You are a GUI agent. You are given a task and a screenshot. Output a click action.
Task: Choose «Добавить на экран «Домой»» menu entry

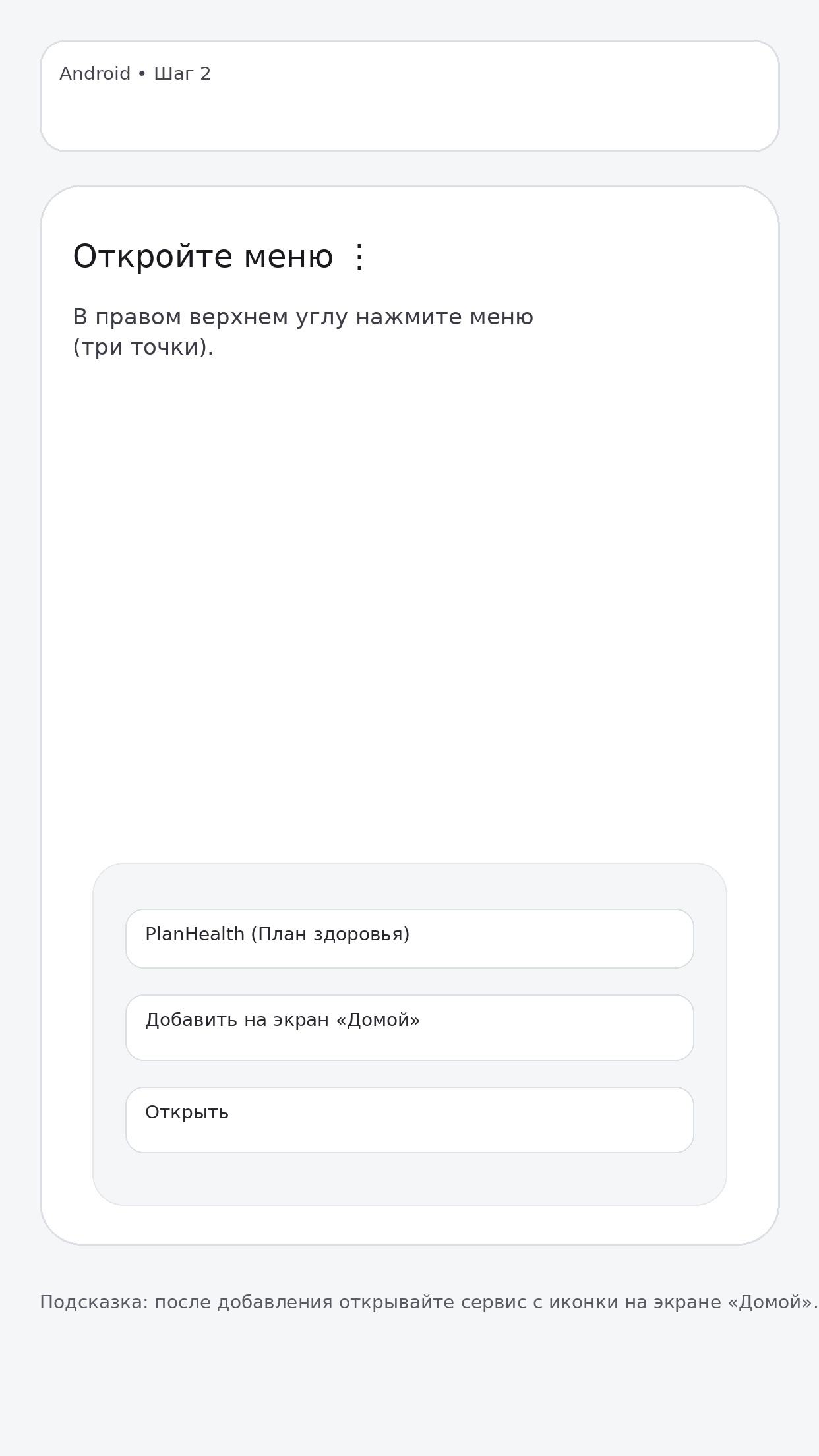coord(409,1027)
